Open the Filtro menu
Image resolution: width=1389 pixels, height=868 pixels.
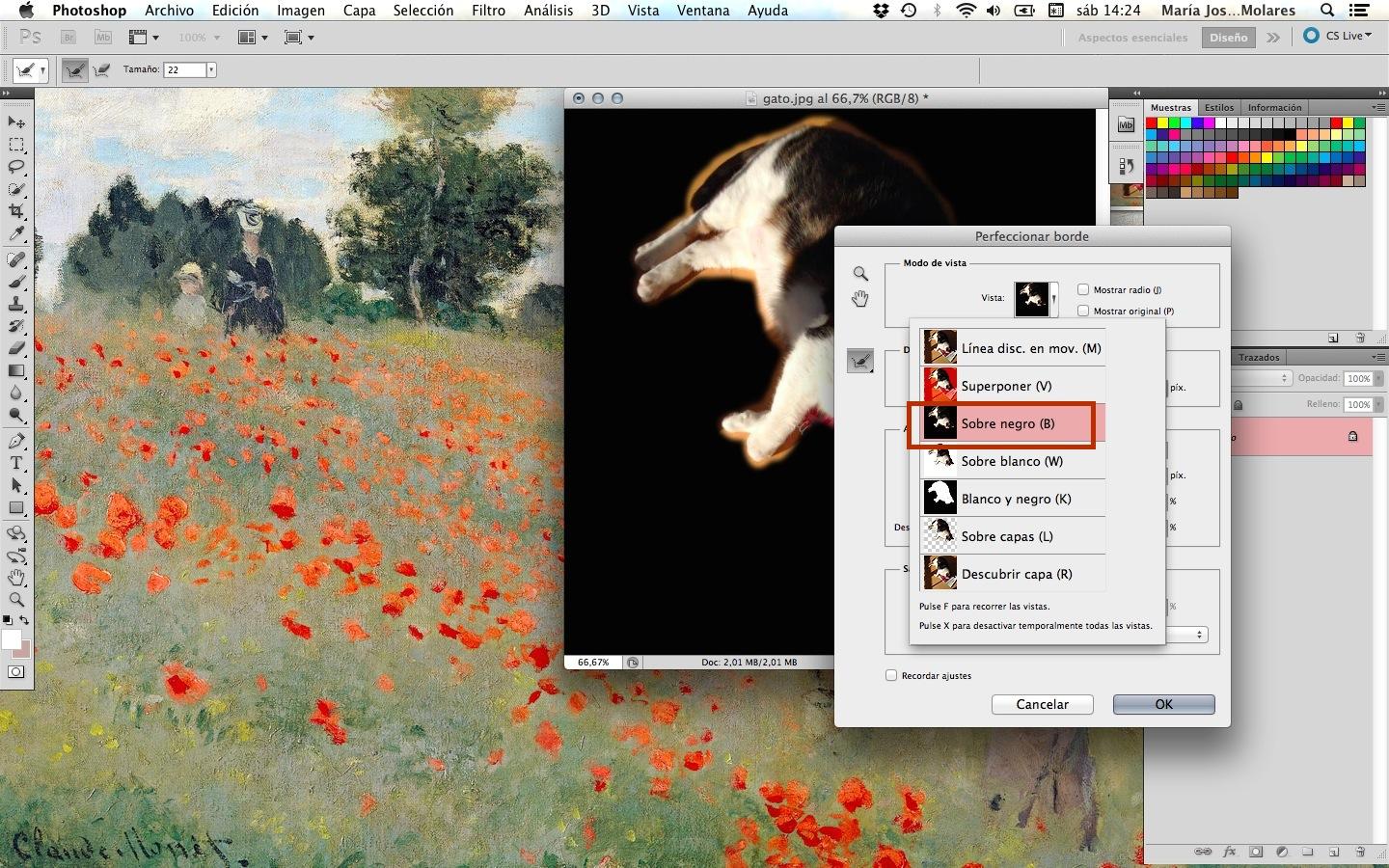coord(488,11)
